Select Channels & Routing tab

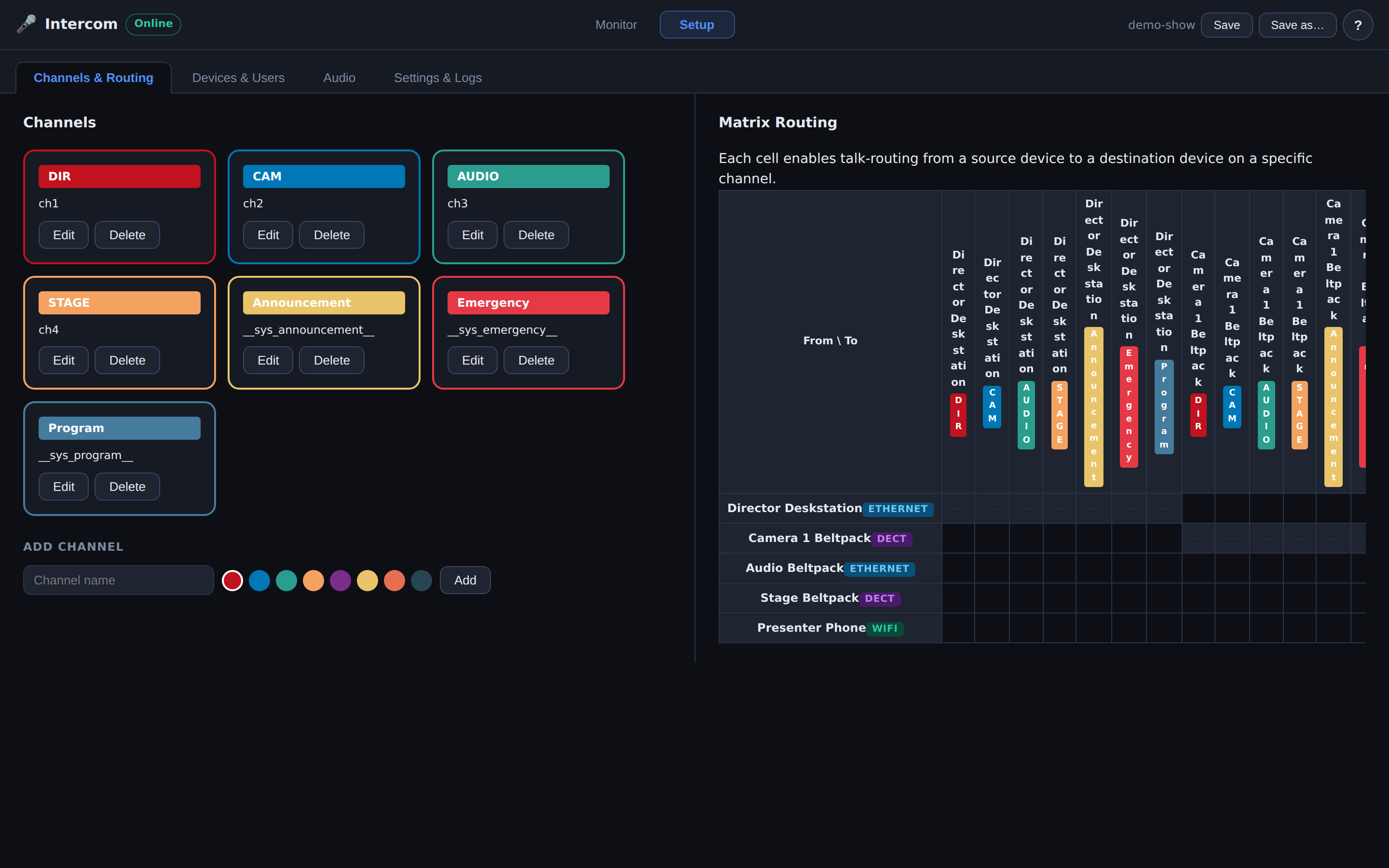94,78
